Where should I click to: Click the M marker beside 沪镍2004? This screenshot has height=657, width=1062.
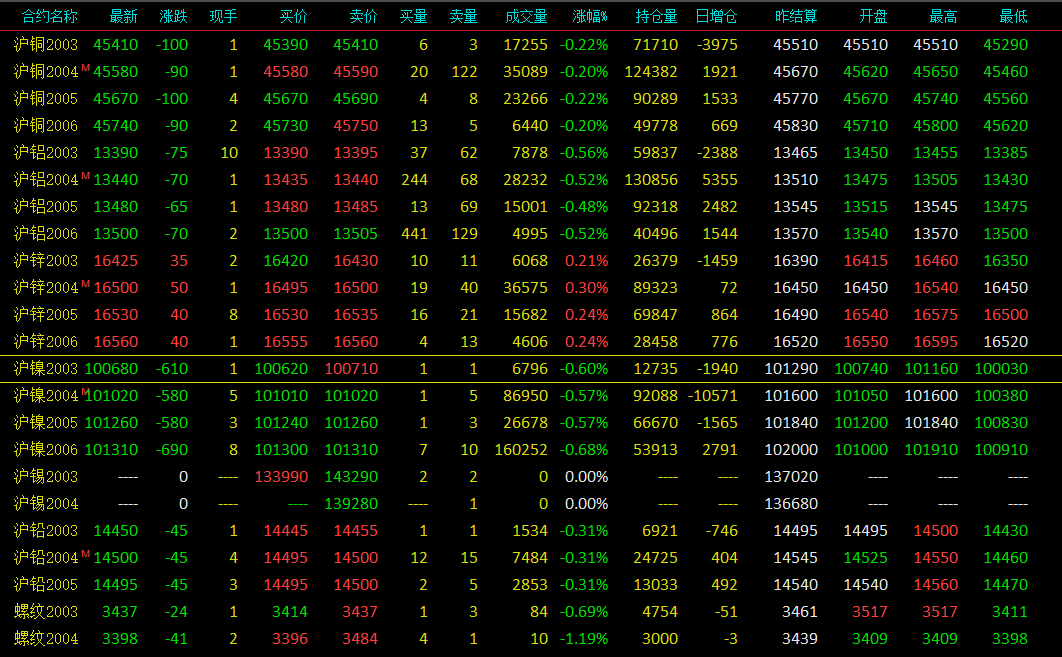[x=85, y=391]
